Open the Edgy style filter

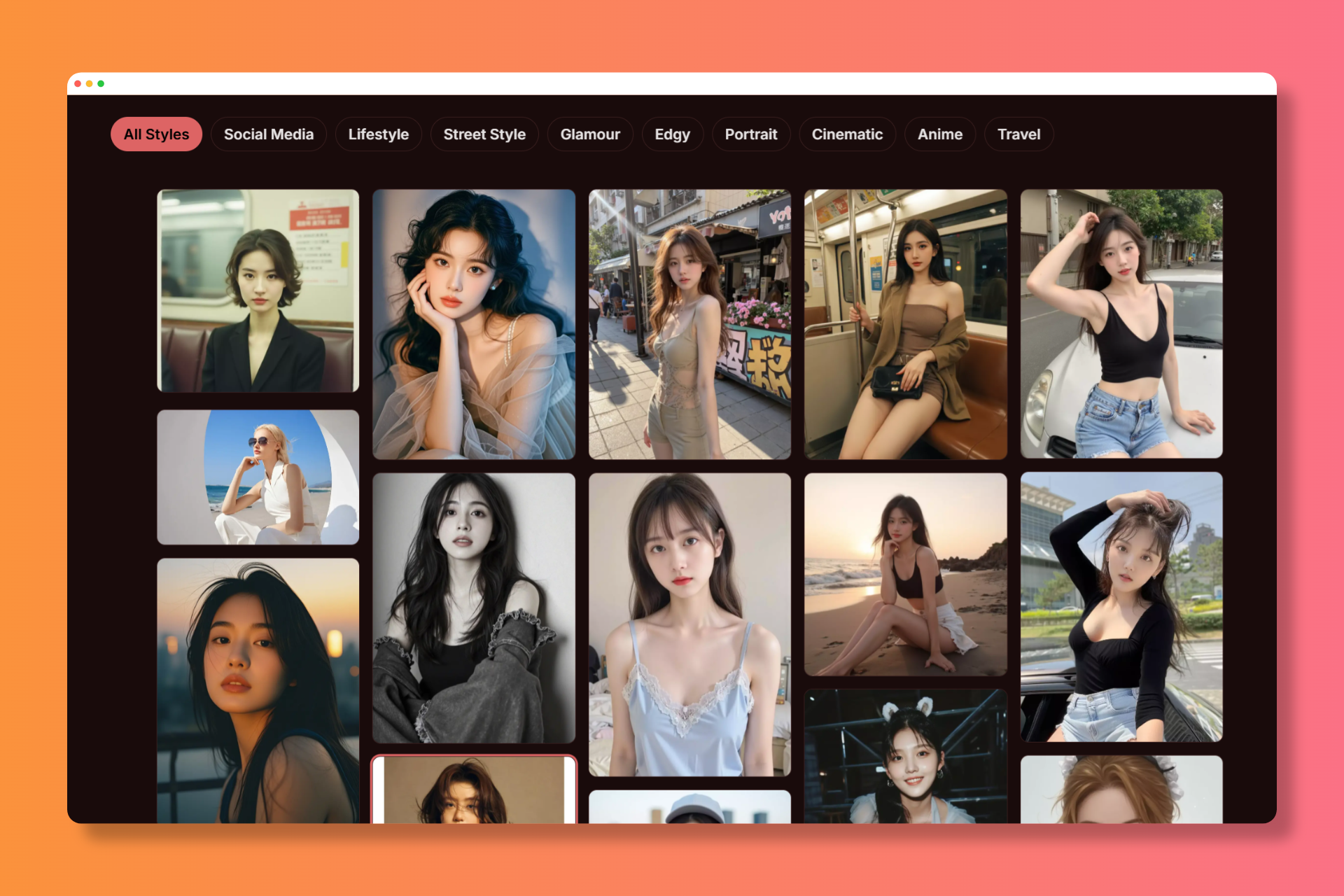[x=672, y=134]
